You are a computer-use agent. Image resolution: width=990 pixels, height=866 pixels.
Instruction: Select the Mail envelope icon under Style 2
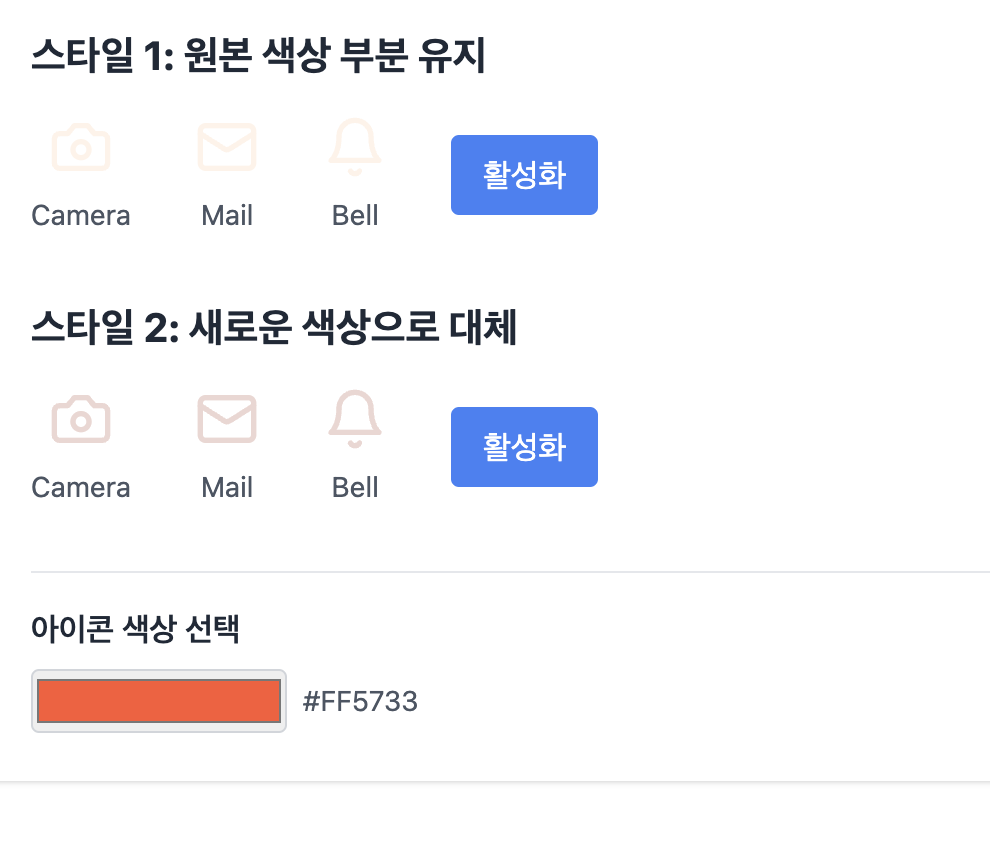(226, 419)
